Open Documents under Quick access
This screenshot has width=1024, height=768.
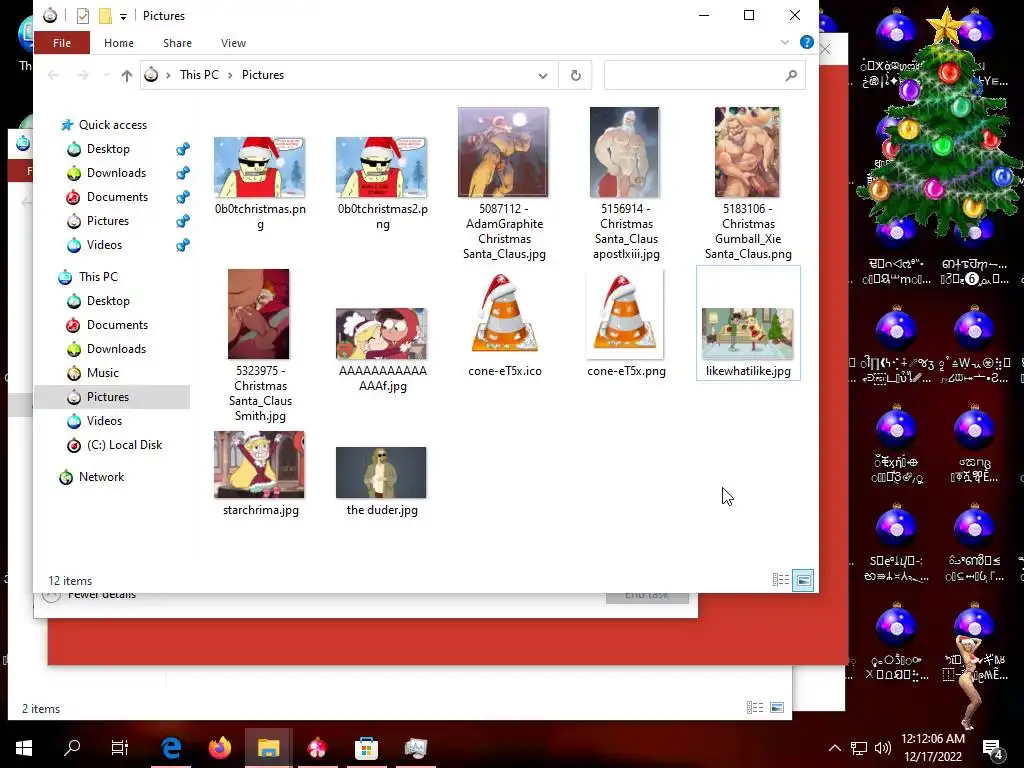117,197
